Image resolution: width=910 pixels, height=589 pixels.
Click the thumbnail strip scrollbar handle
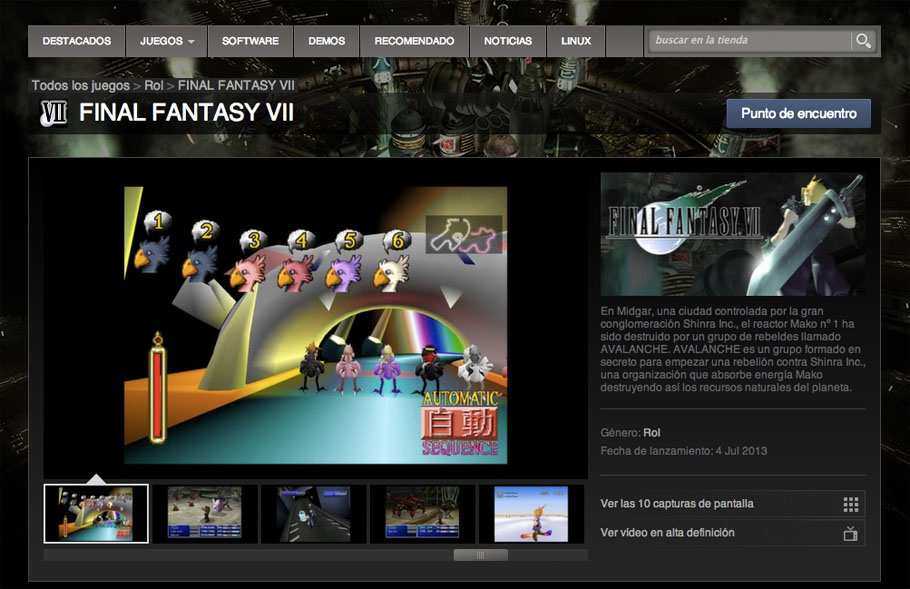coord(481,555)
